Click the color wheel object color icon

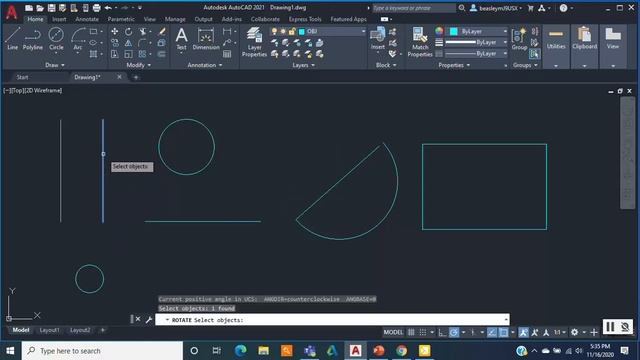(439, 31)
